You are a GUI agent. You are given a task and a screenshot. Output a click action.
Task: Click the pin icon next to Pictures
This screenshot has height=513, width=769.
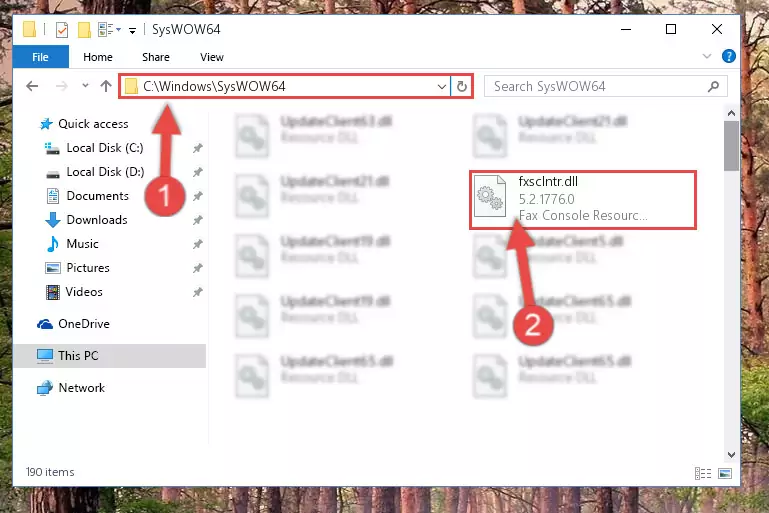[198, 268]
